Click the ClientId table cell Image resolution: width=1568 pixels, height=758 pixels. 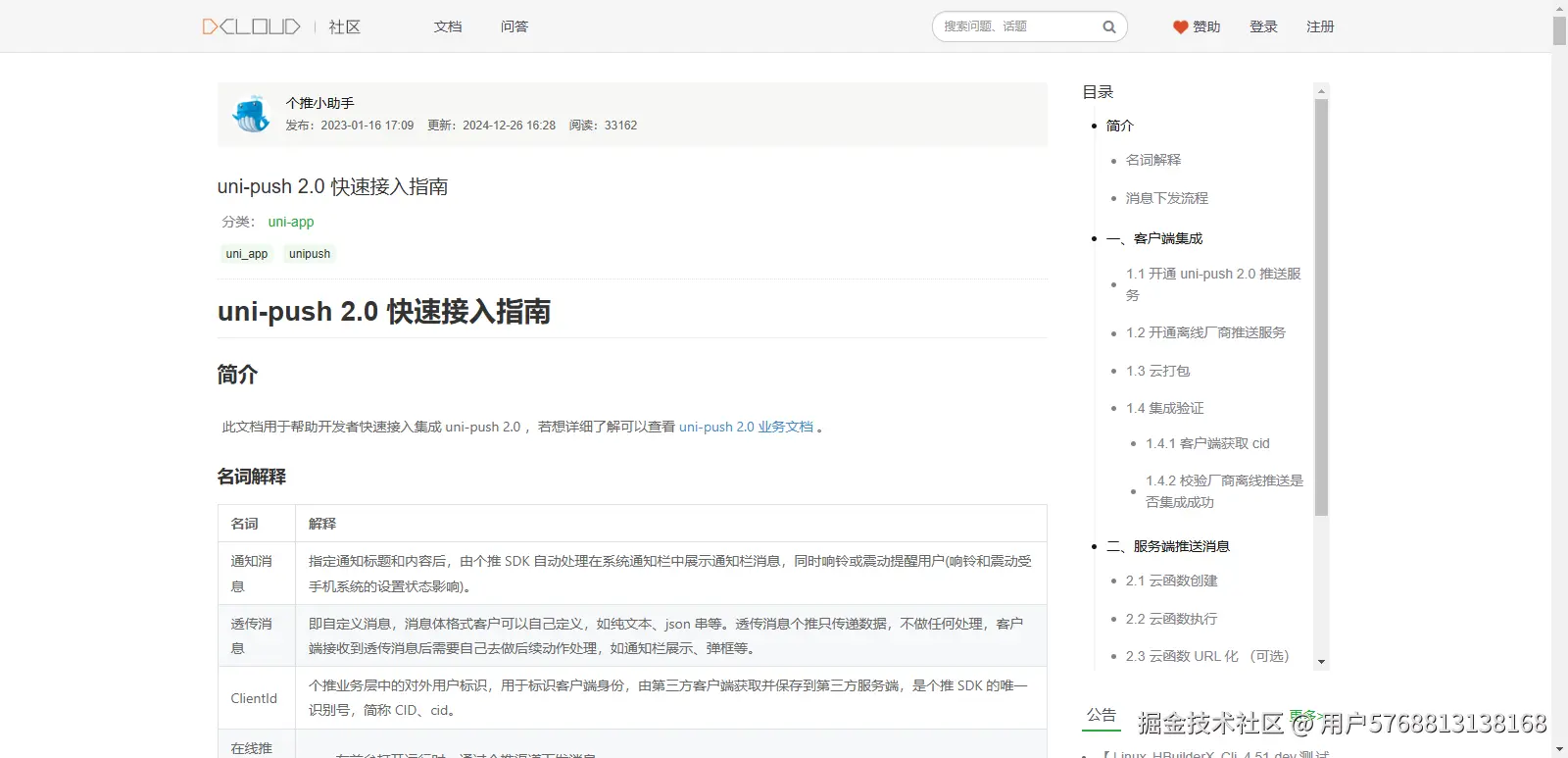tap(257, 698)
